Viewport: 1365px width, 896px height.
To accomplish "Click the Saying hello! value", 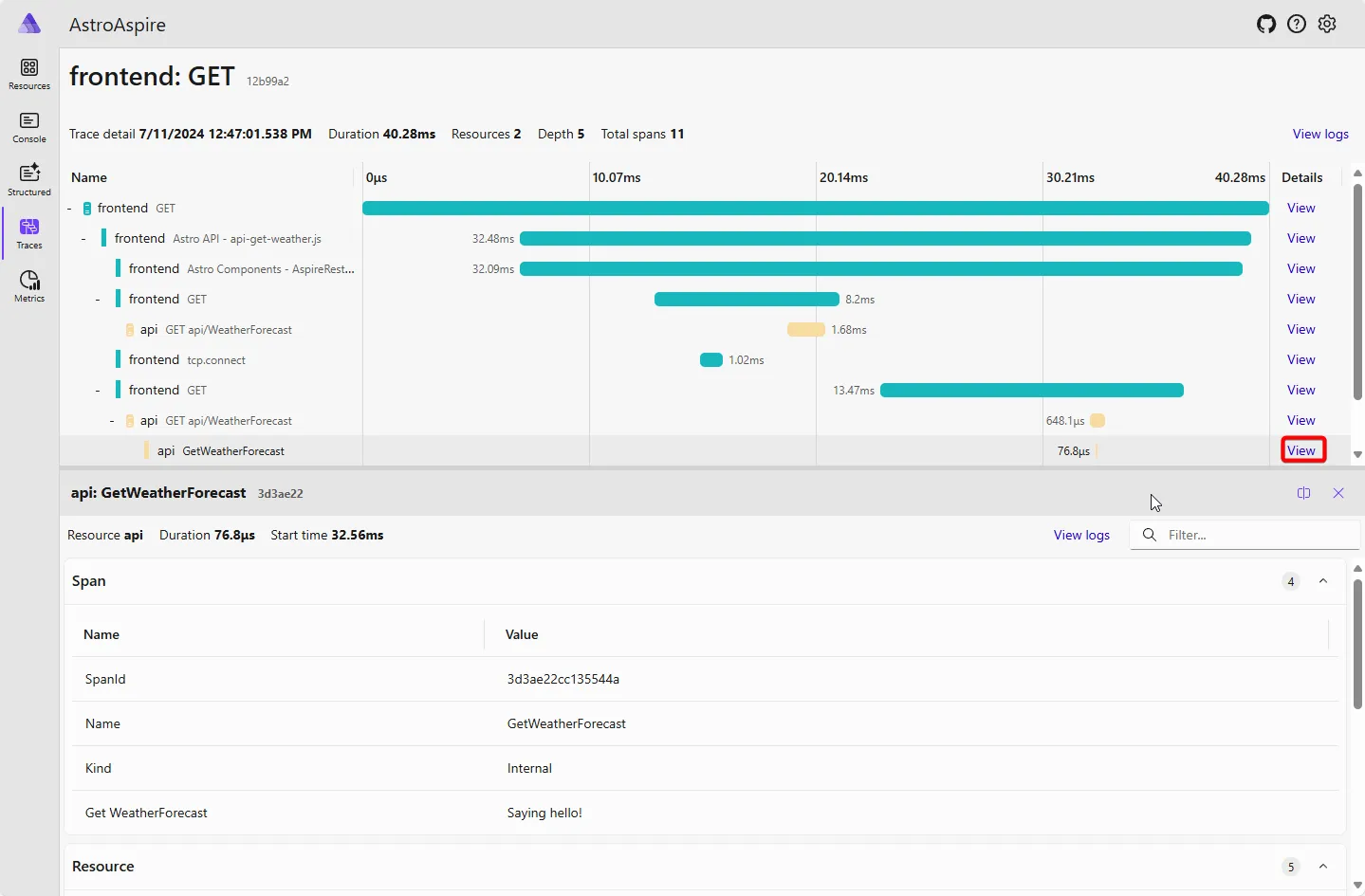I will pyautogui.click(x=544, y=813).
